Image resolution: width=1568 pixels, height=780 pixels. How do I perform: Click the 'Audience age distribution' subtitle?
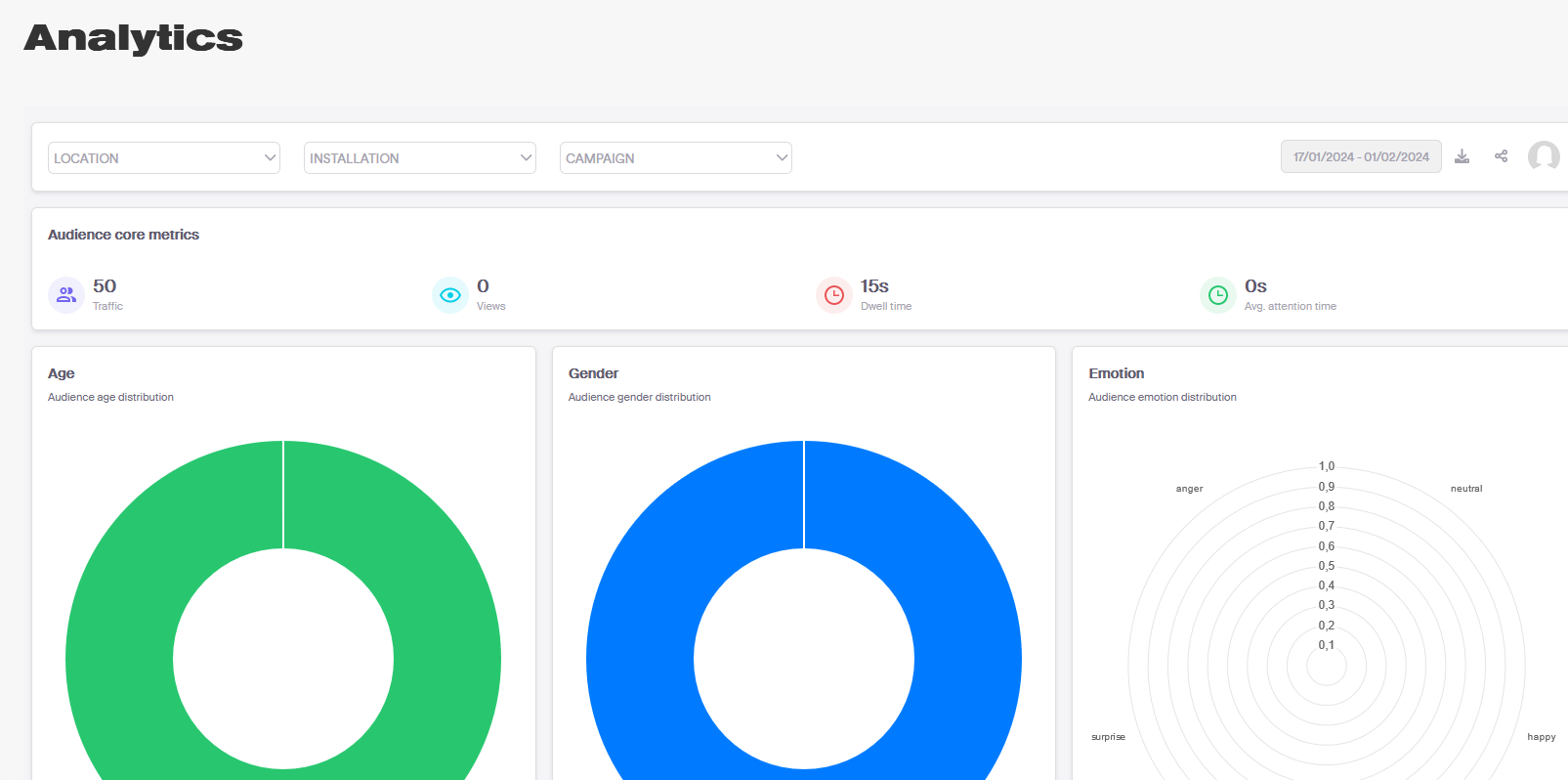110,397
